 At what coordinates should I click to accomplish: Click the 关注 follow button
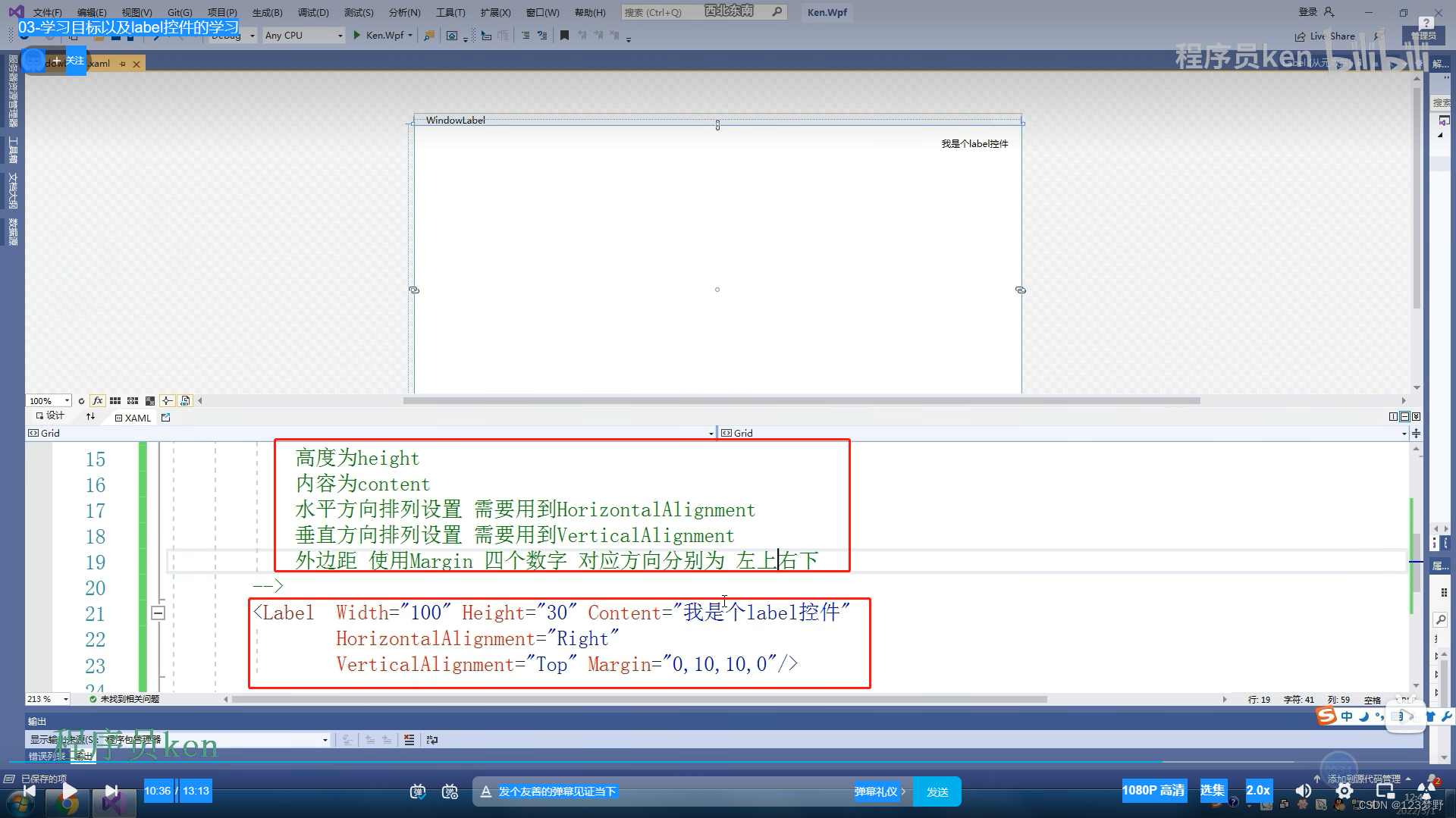74,61
